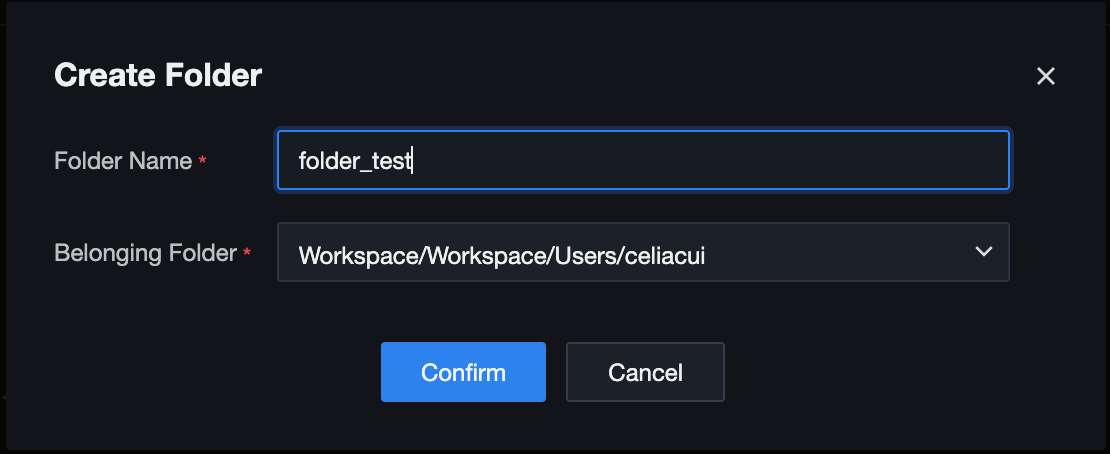Viewport: 1110px width, 454px height.
Task: Click the "Folder Name" field label
Action: (x=123, y=161)
